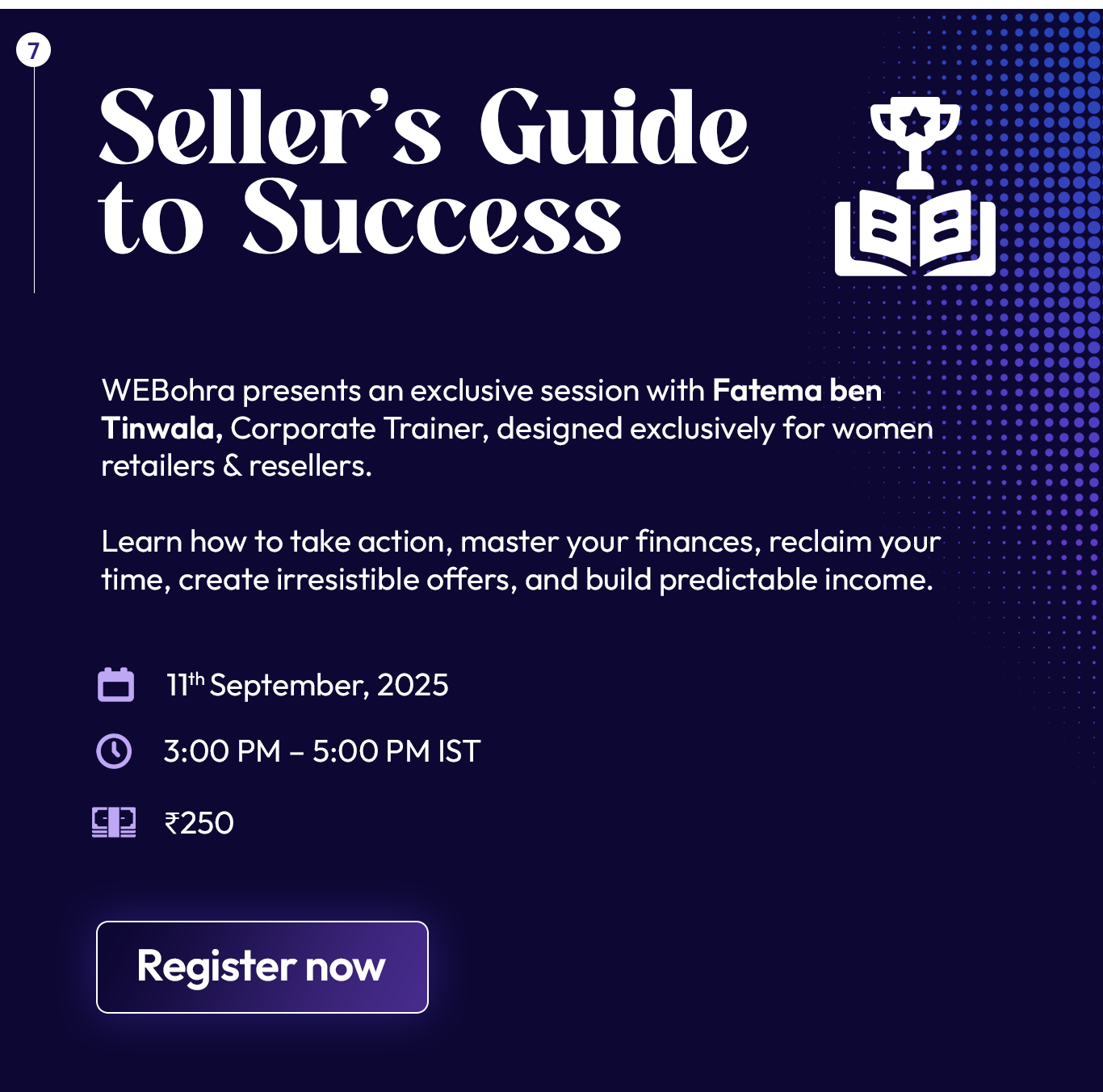Image resolution: width=1103 pixels, height=1092 pixels.
Task: Click the 'predictable income' phrase
Action: (x=795, y=580)
